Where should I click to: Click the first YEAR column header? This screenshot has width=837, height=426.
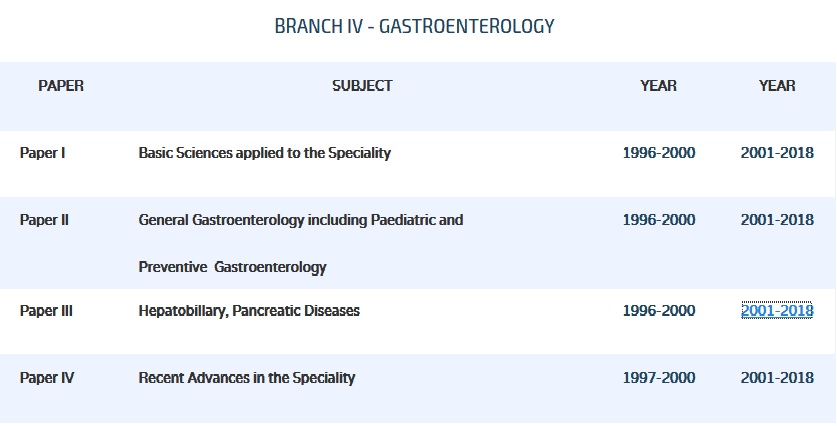pyautogui.click(x=658, y=86)
